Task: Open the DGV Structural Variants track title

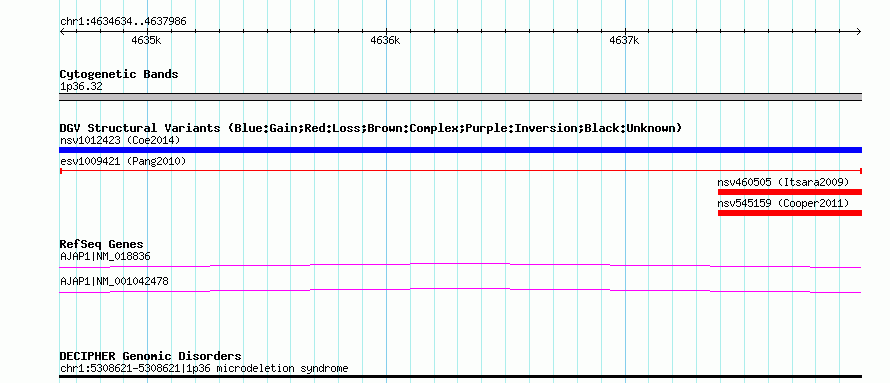Action: pyautogui.click(x=371, y=128)
